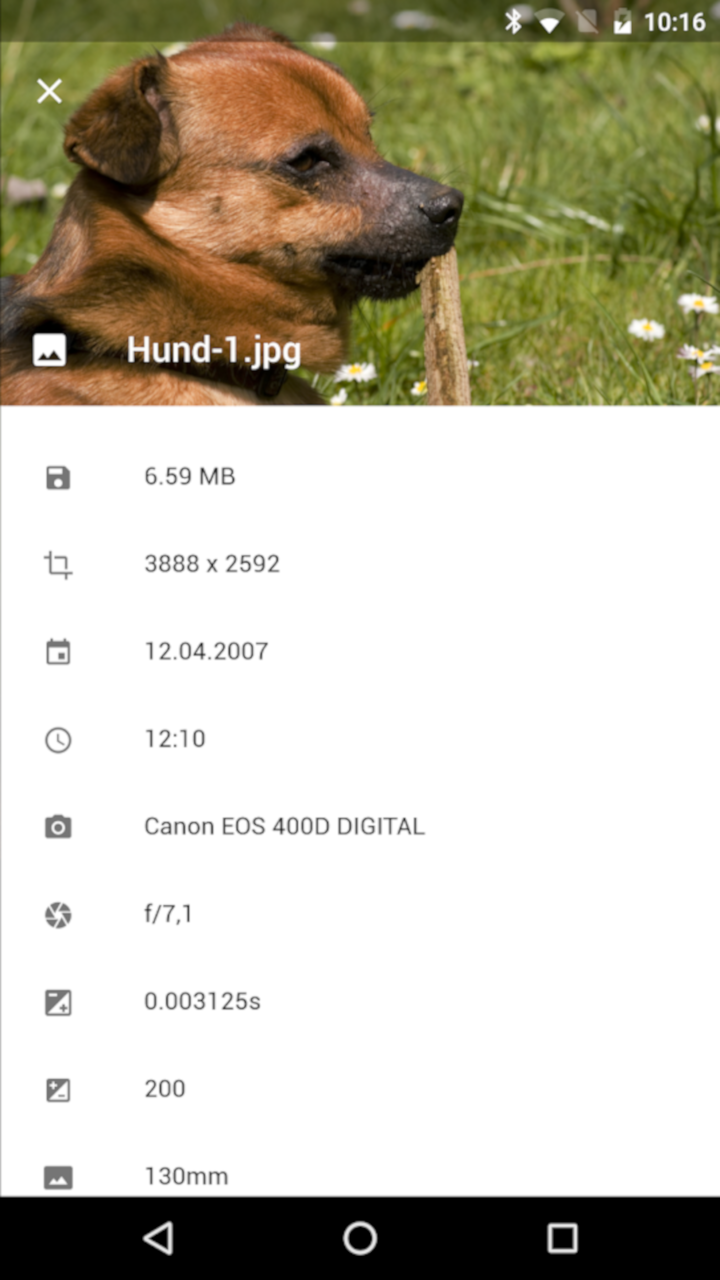Tap the image file type icon beside Hund-1.jpg
This screenshot has width=720, height=1280.
coord(49,350)
